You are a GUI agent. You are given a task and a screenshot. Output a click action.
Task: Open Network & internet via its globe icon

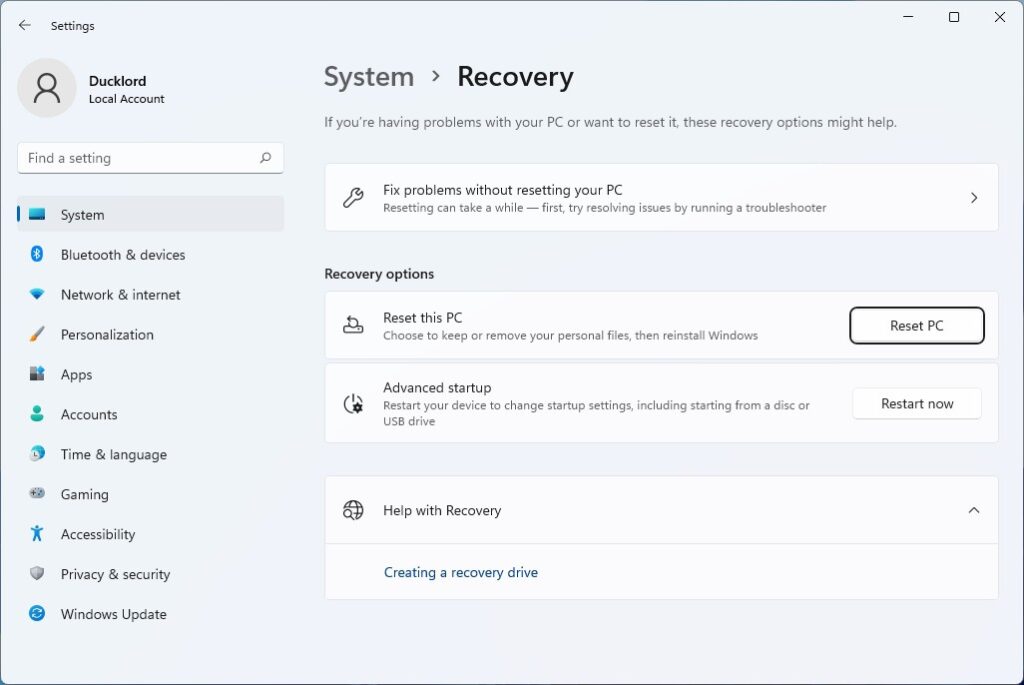click(36, 295)
